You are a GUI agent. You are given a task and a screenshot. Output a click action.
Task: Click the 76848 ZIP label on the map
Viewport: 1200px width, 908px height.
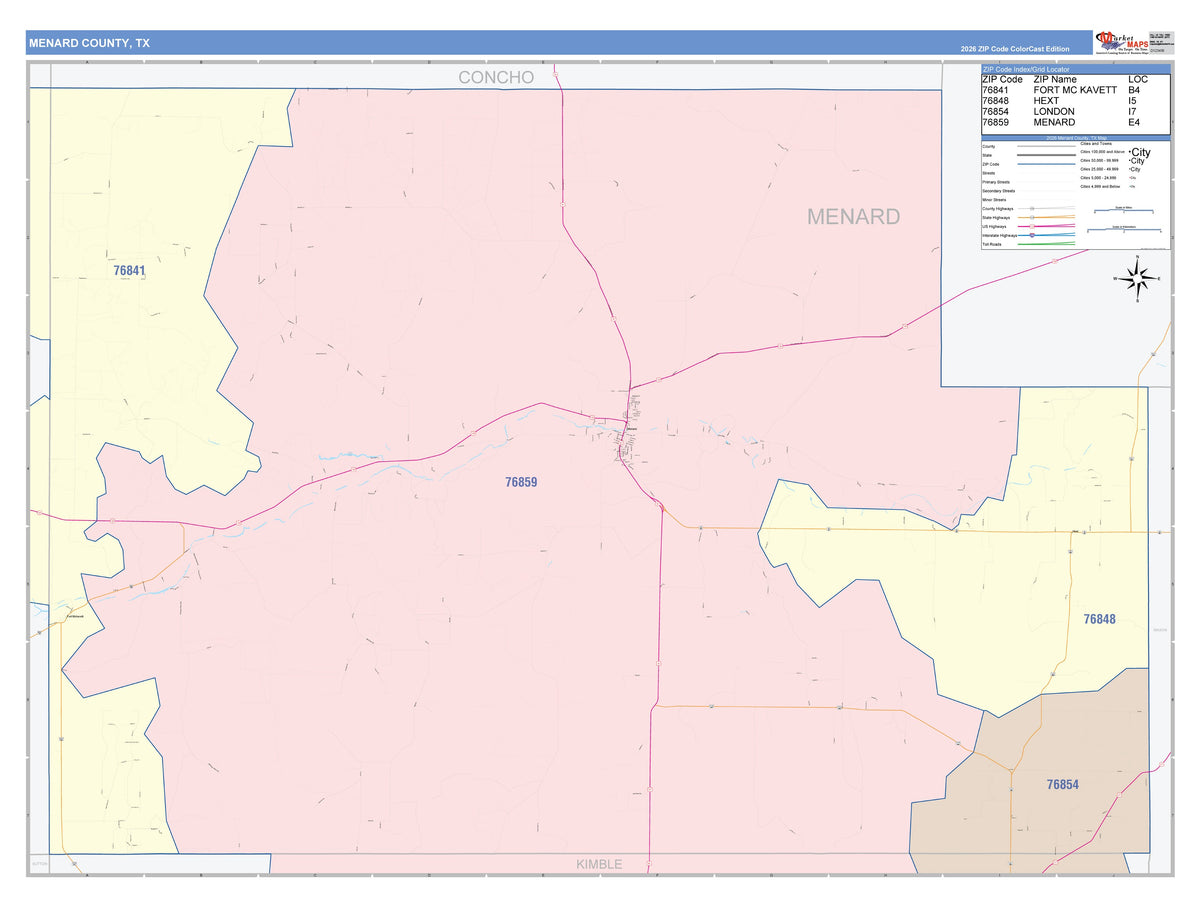coord(1099,619)
